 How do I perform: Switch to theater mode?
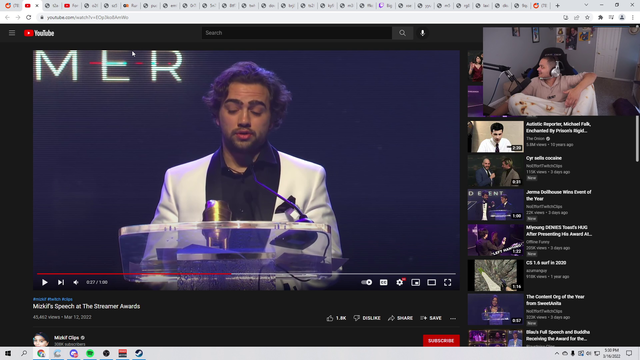[431, 282]
